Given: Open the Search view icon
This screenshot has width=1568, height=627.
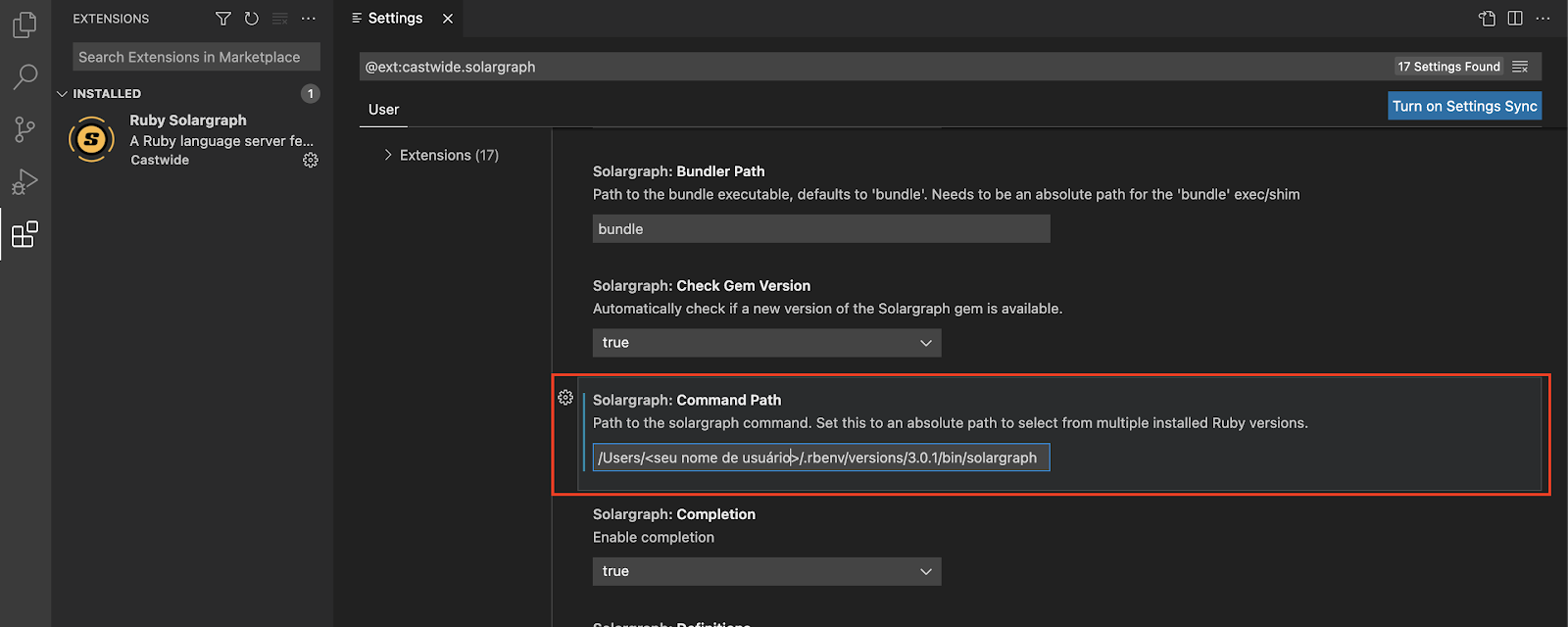Looking at the screenshot, I should coord(24,76).
